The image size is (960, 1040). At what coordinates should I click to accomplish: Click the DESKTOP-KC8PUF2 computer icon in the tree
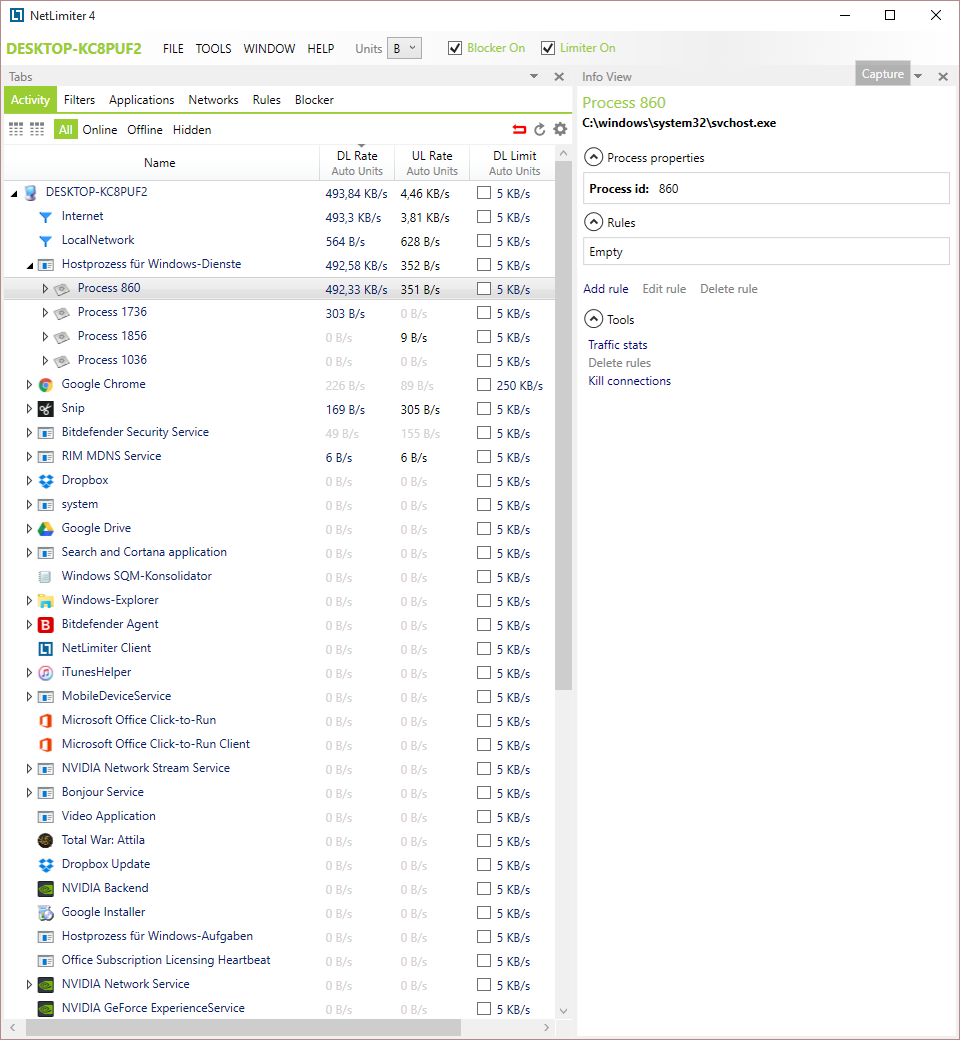point(30,193)
